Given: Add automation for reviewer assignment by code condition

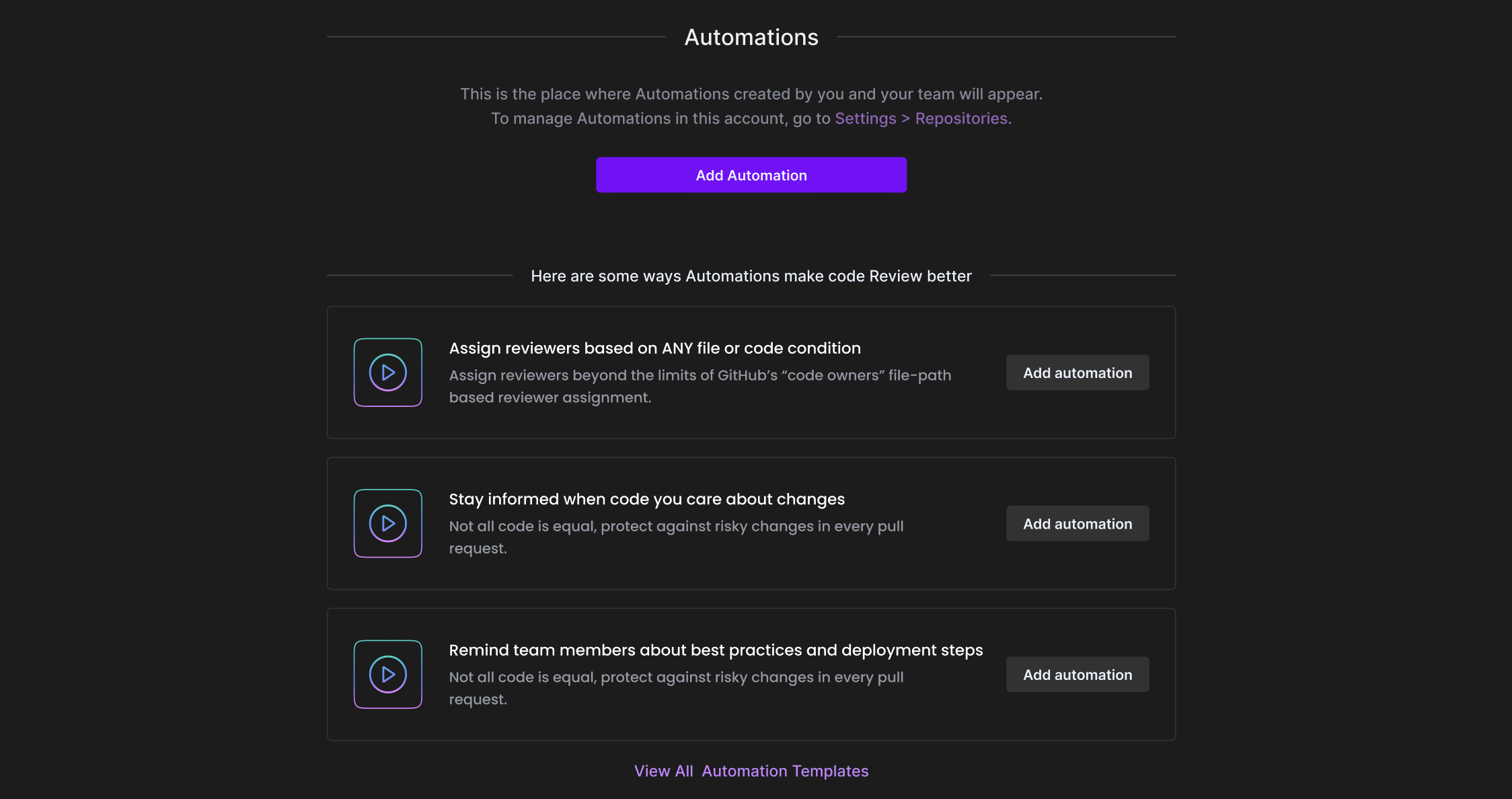Looking at the screenshot, I should click(x=1077, y=372).
